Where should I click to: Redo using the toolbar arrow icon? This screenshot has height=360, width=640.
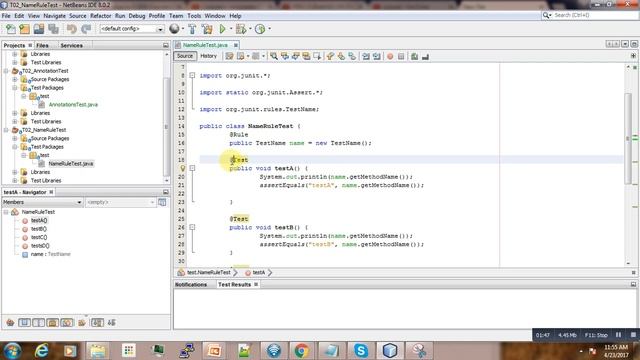click(x=86, y=29)
